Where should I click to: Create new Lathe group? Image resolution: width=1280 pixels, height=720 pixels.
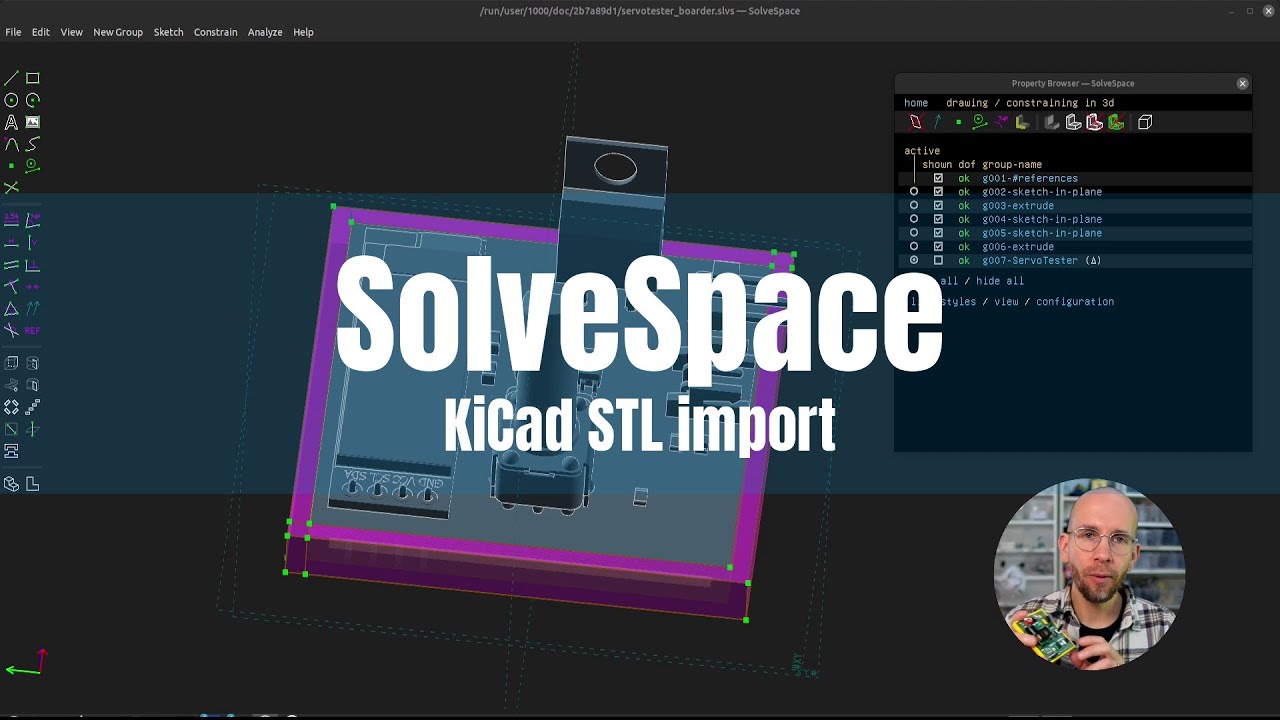(x=33, y=363)
